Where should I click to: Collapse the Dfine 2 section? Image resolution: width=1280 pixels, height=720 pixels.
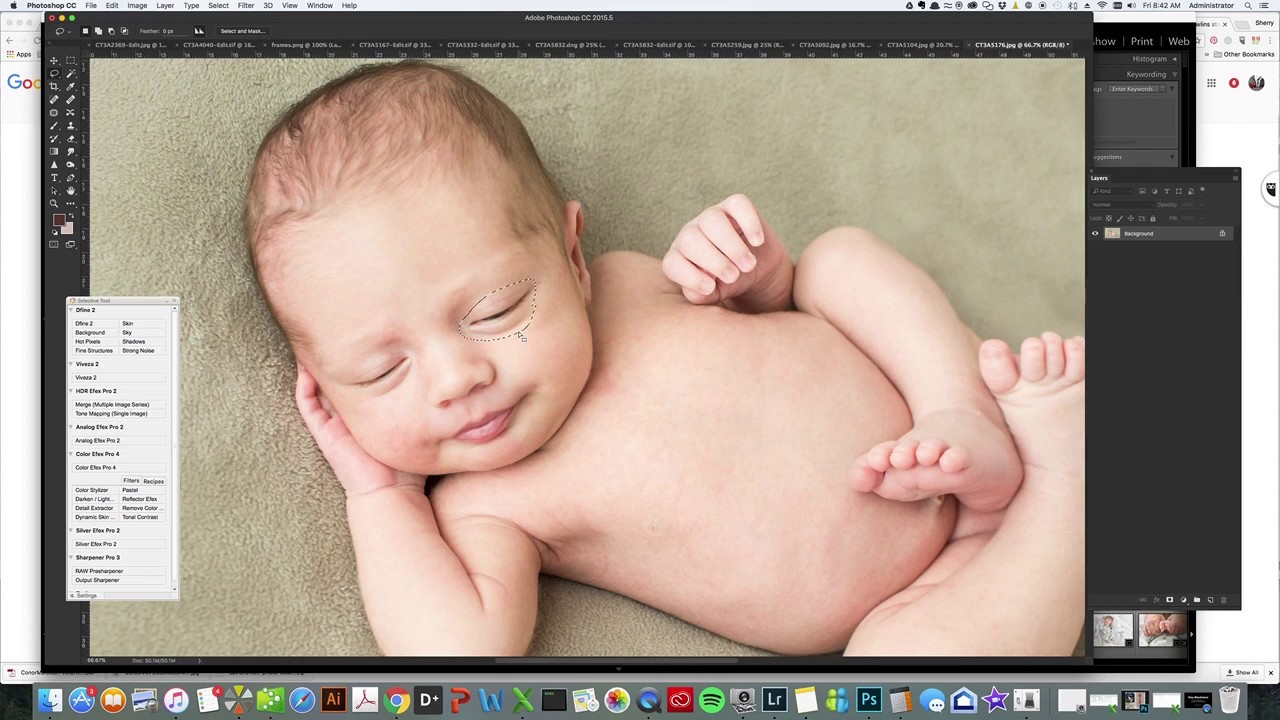pyautogui.click(x=71, y=310)
